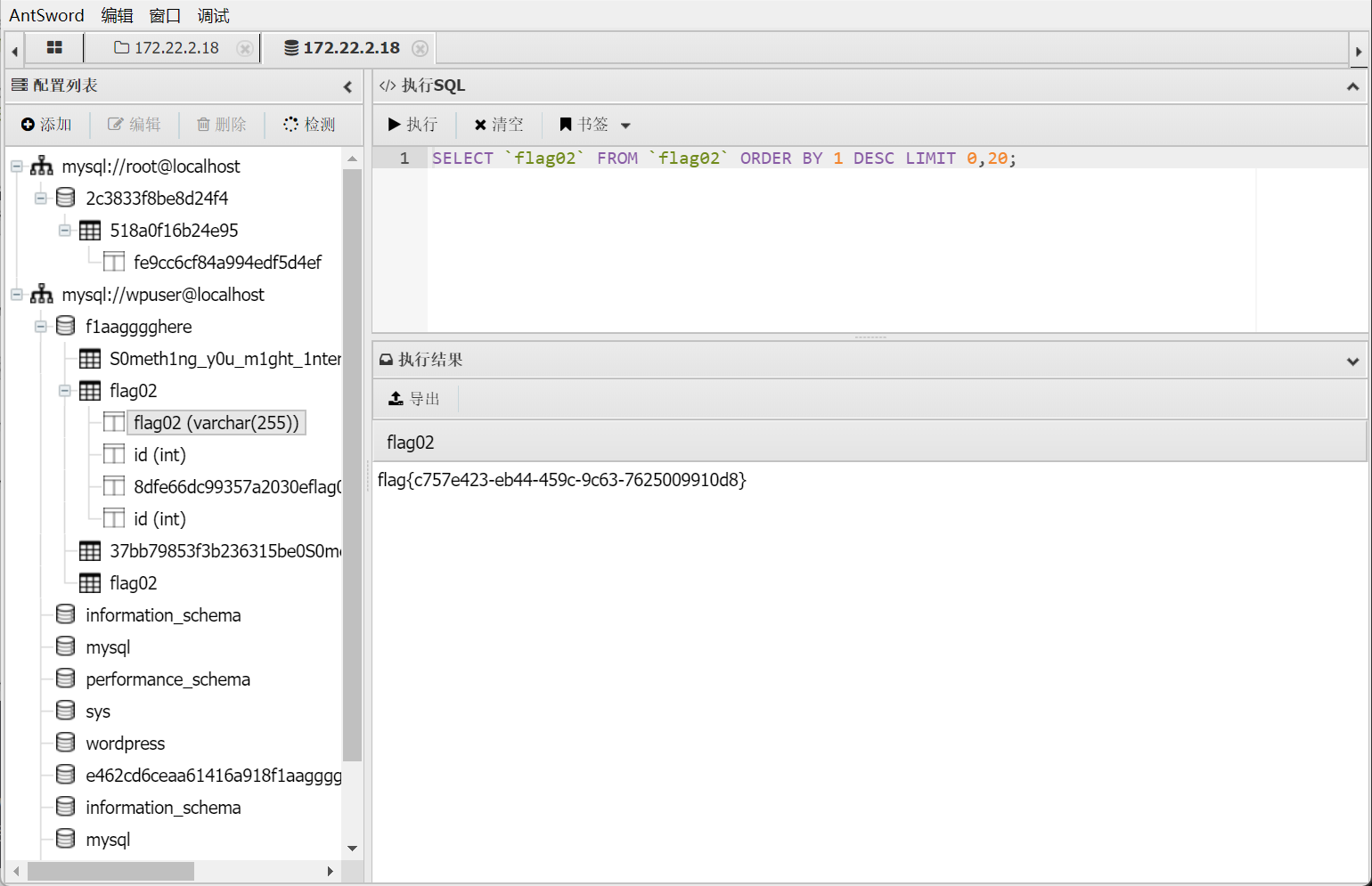Image resolution: width=1372 pixels, height=886 pixels.
Task: Select the wordpress database
Action: (125, 744)
